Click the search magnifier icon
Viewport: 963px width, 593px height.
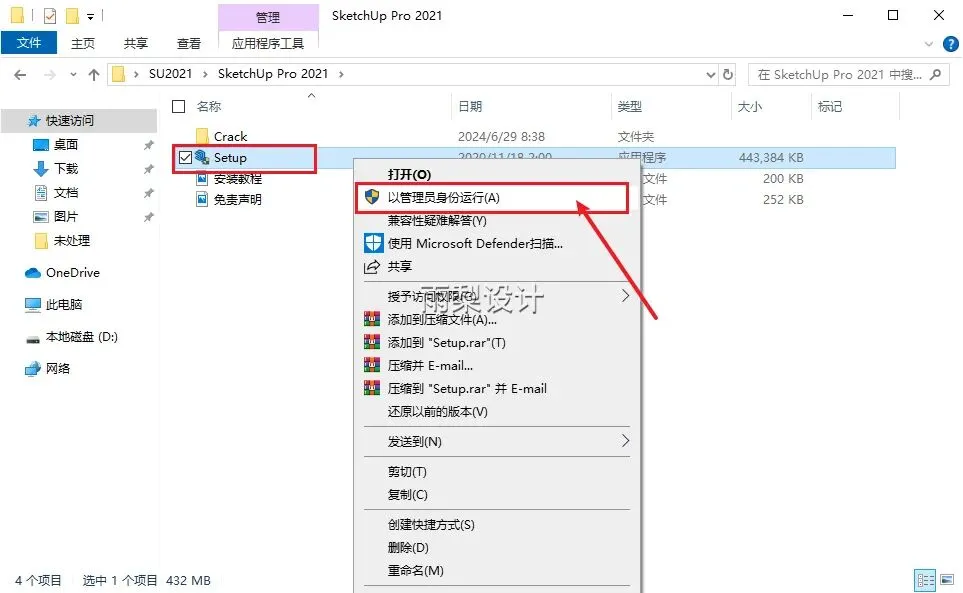pos(935,74)
